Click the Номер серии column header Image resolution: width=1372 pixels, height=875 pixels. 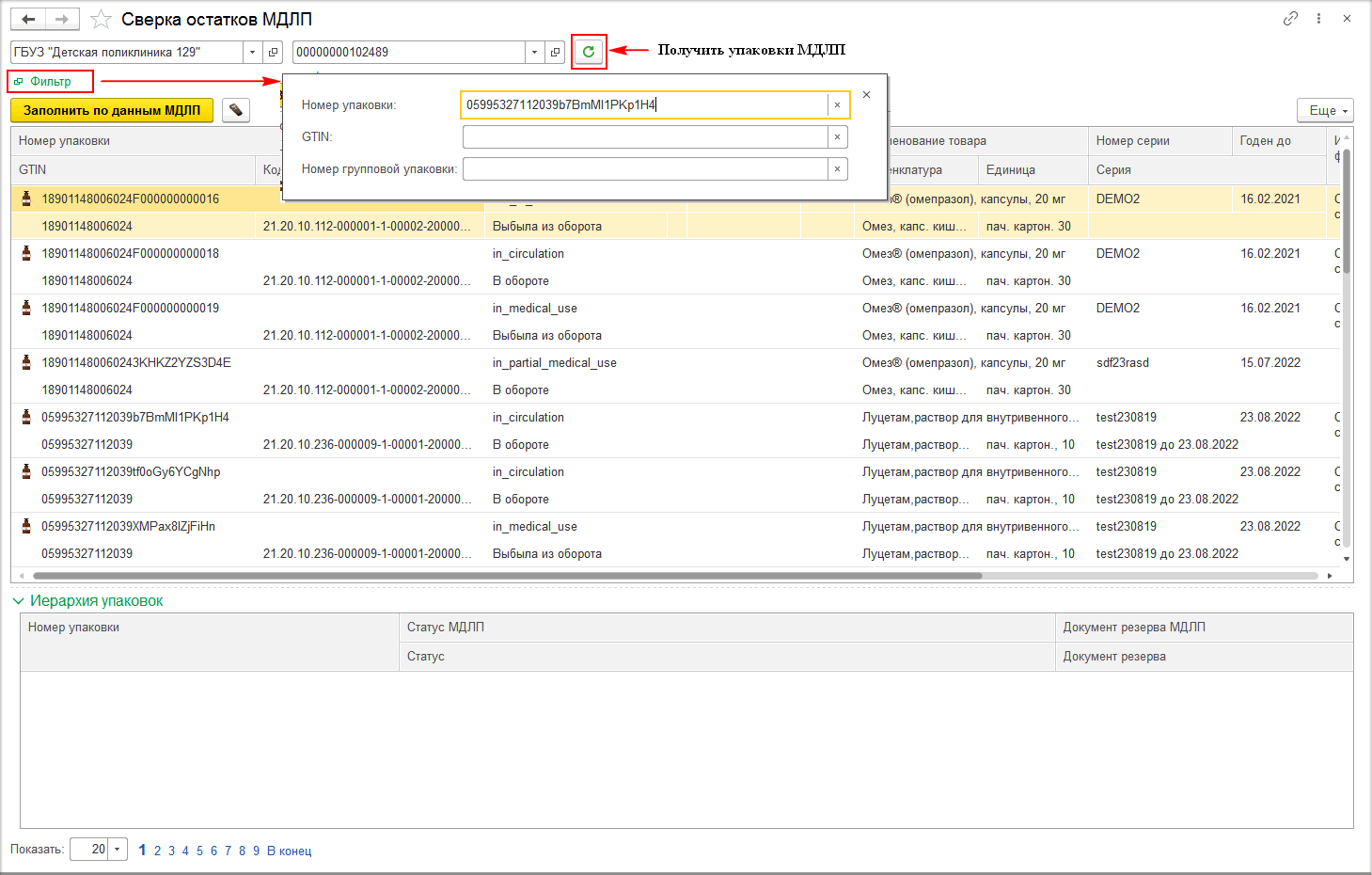[x=1159, y=141]
